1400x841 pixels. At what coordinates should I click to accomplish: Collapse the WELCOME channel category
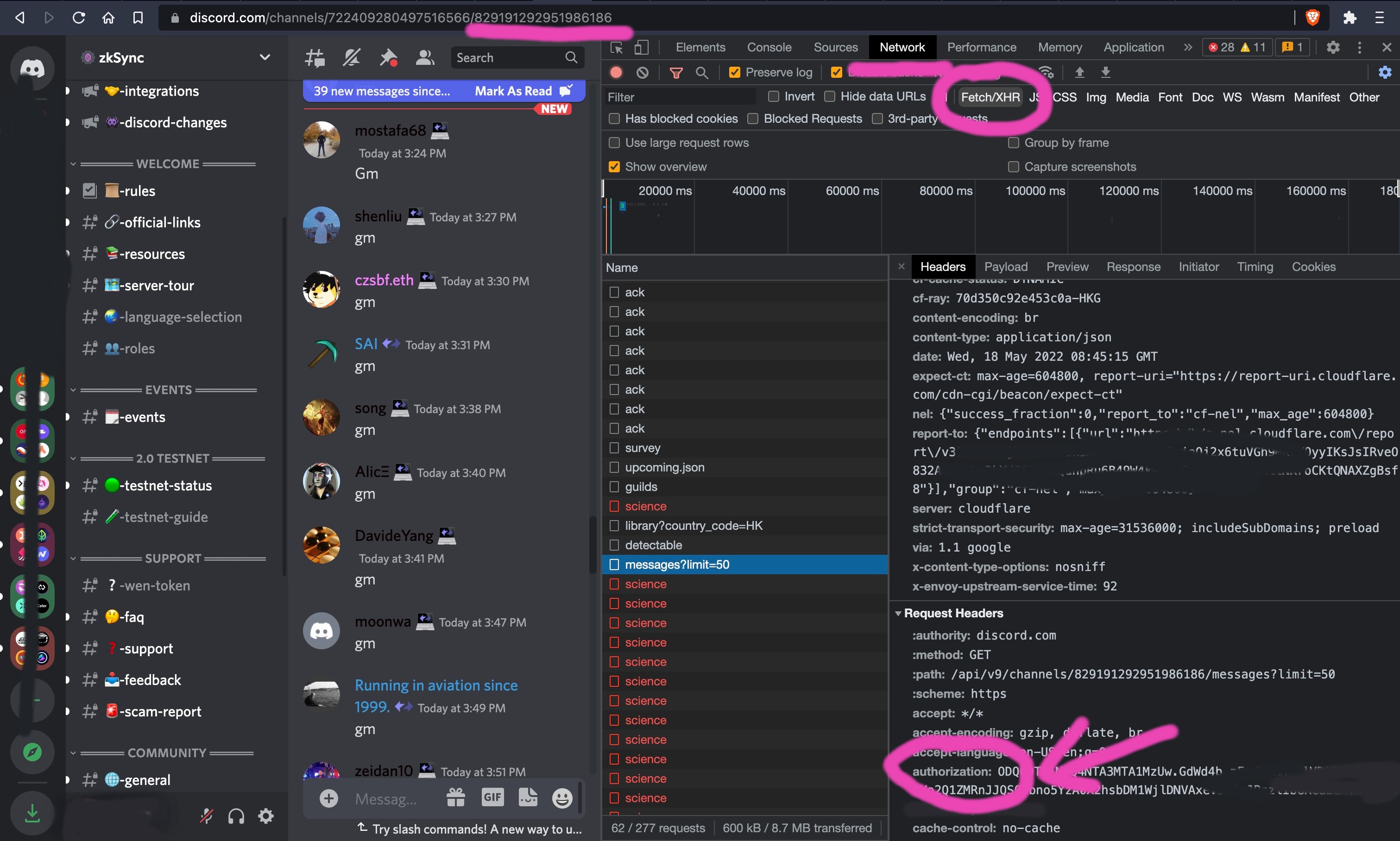click(167, 164)
